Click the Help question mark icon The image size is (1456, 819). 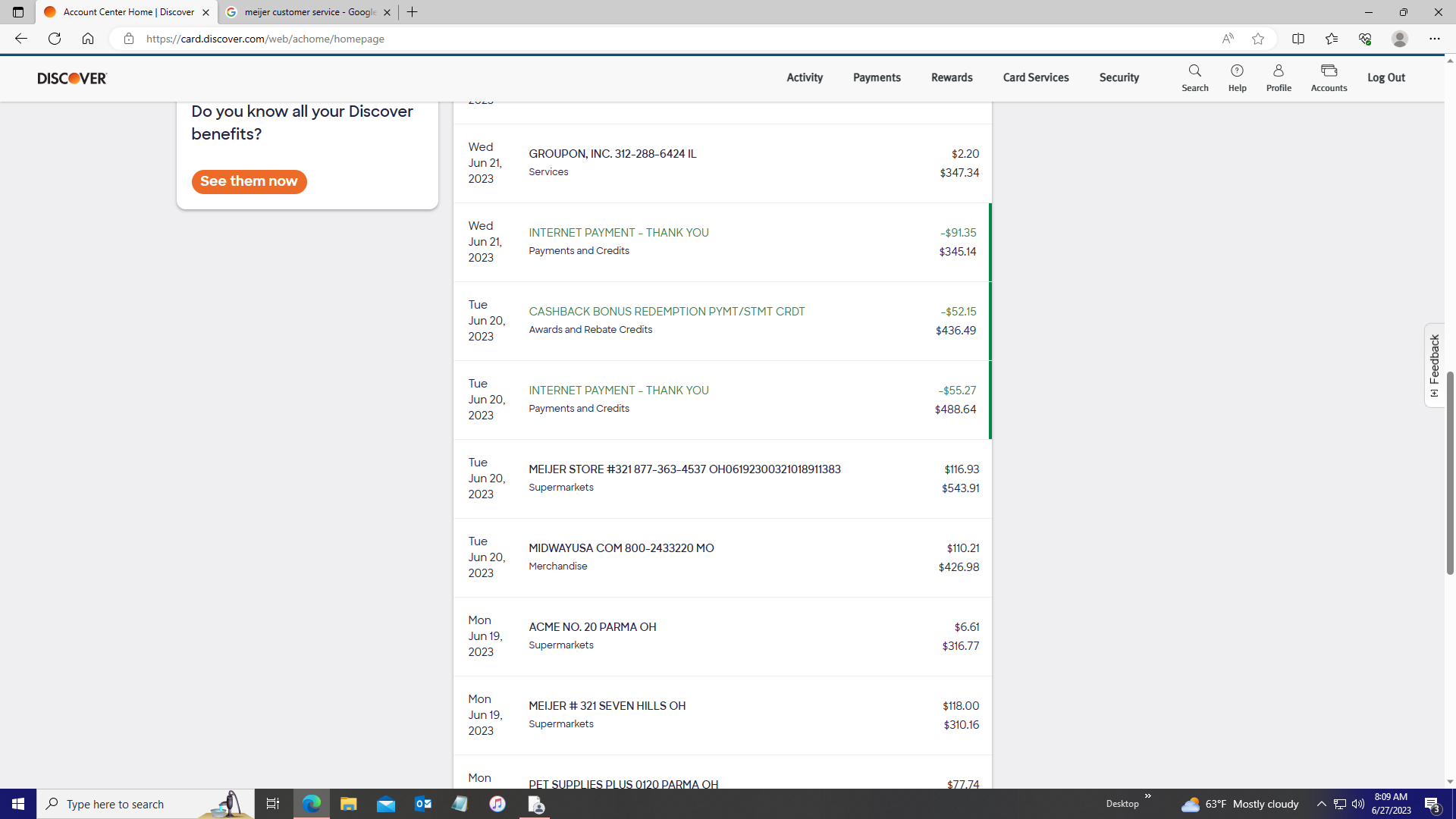[x=1237, y=77]
